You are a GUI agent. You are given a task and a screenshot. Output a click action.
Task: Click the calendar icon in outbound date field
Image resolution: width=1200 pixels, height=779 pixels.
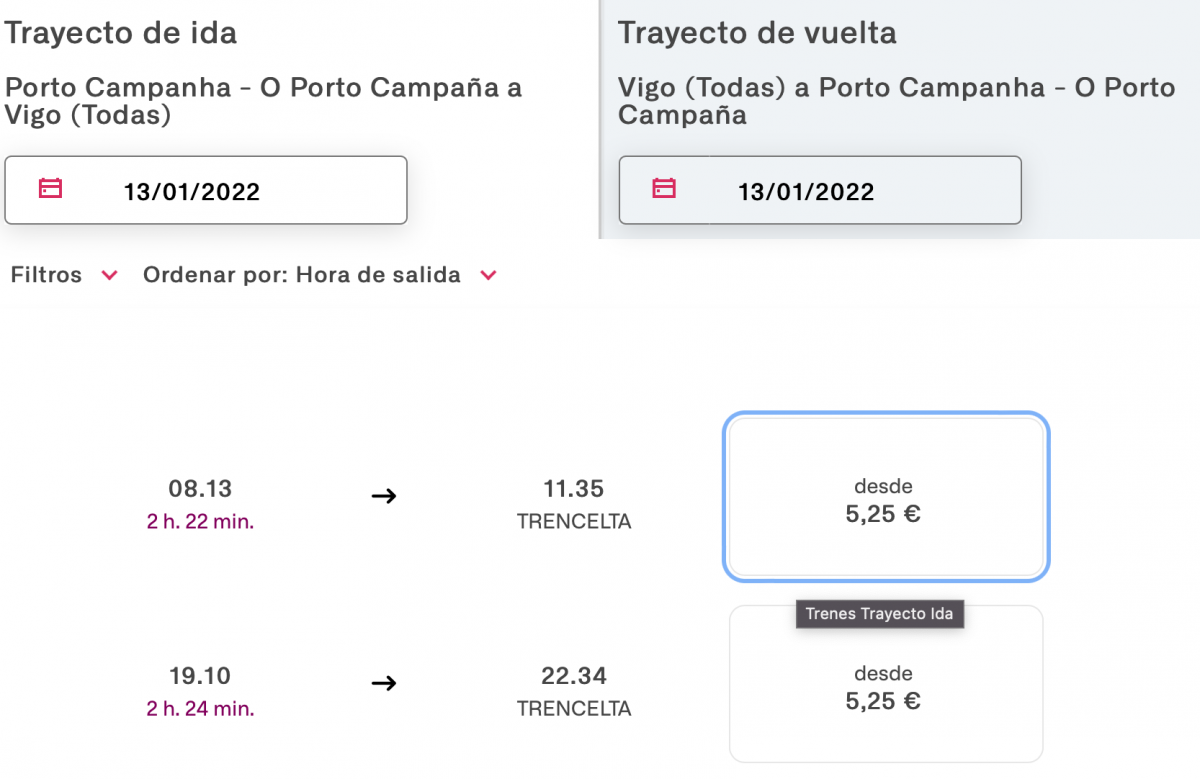[50, 188]
